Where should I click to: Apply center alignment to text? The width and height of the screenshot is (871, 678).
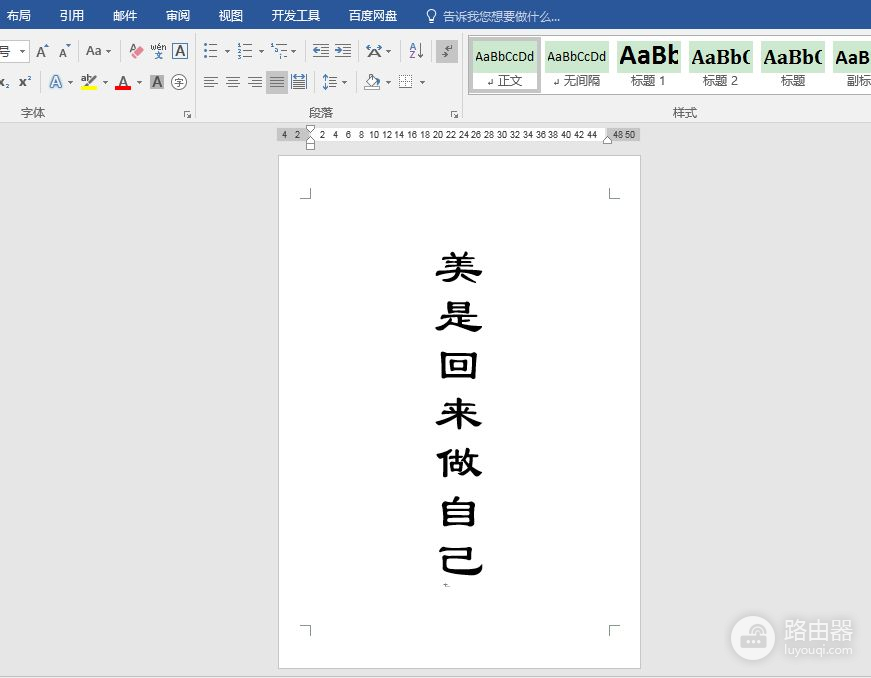tap(233, 82)
